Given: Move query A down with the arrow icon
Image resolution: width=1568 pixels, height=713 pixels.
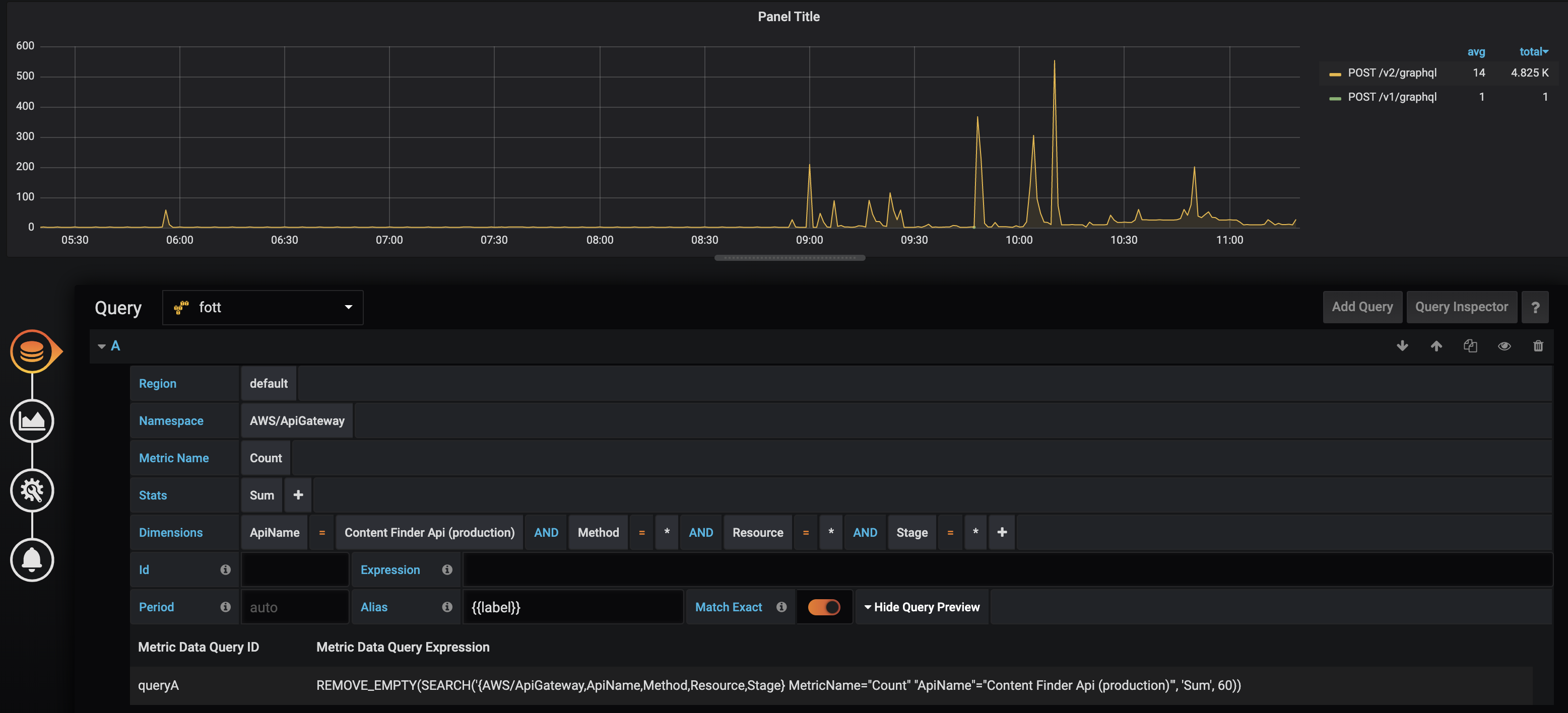Looking at the screenshot, I should 1402,345.
